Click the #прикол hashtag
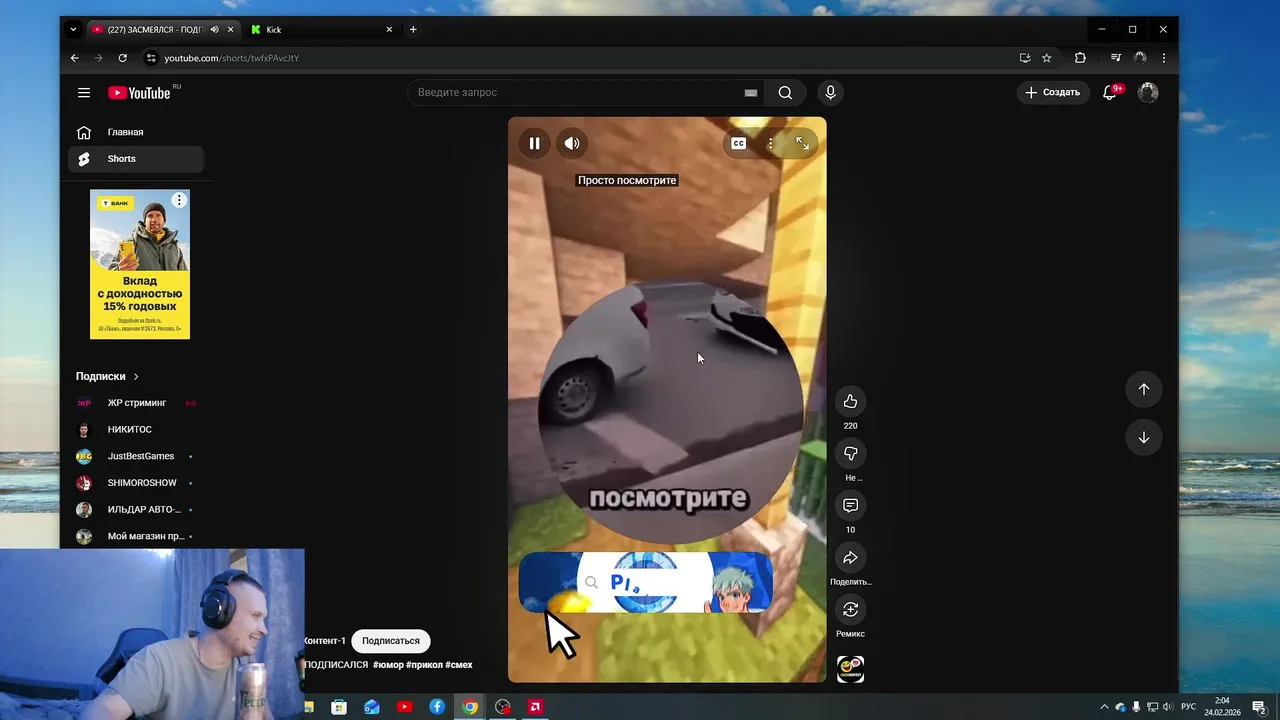 click(x=425, y=664)
